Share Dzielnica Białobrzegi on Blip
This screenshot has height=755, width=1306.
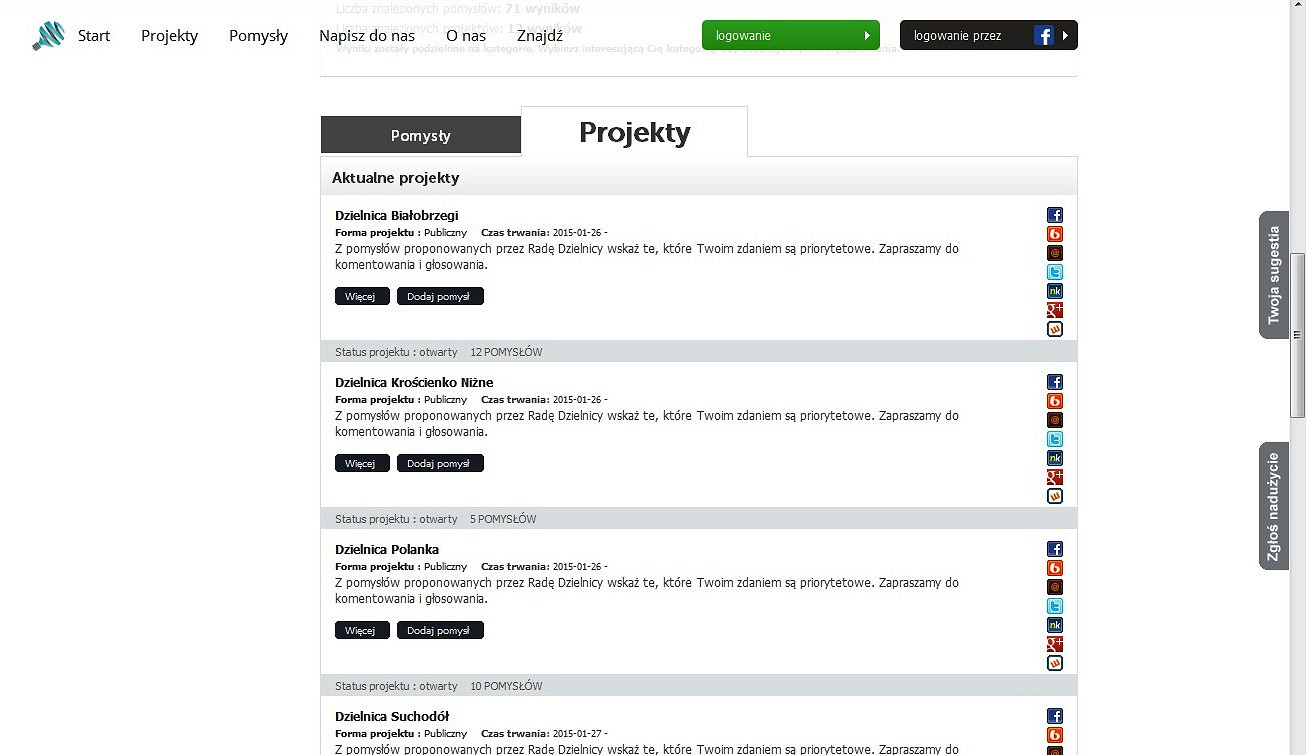click(1055, 234)
